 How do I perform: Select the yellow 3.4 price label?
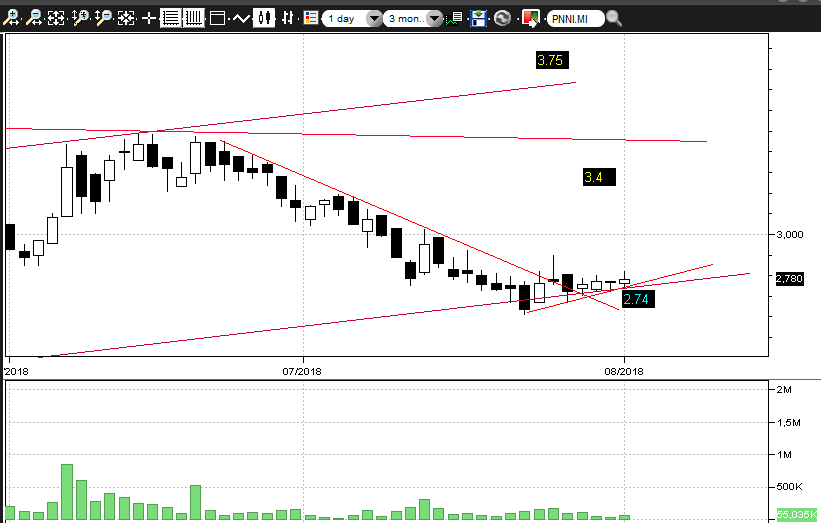point(599,177)
